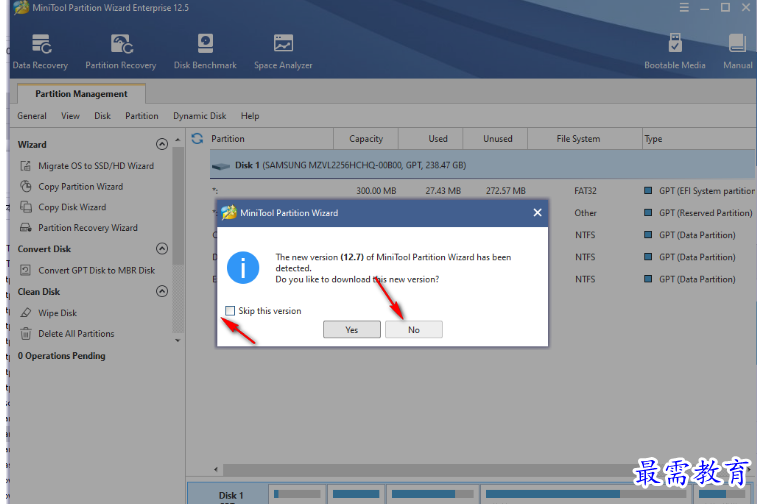Viewport: 757px width, 504px height.
Task: Refresh the partition list
Action: (197, 139)
